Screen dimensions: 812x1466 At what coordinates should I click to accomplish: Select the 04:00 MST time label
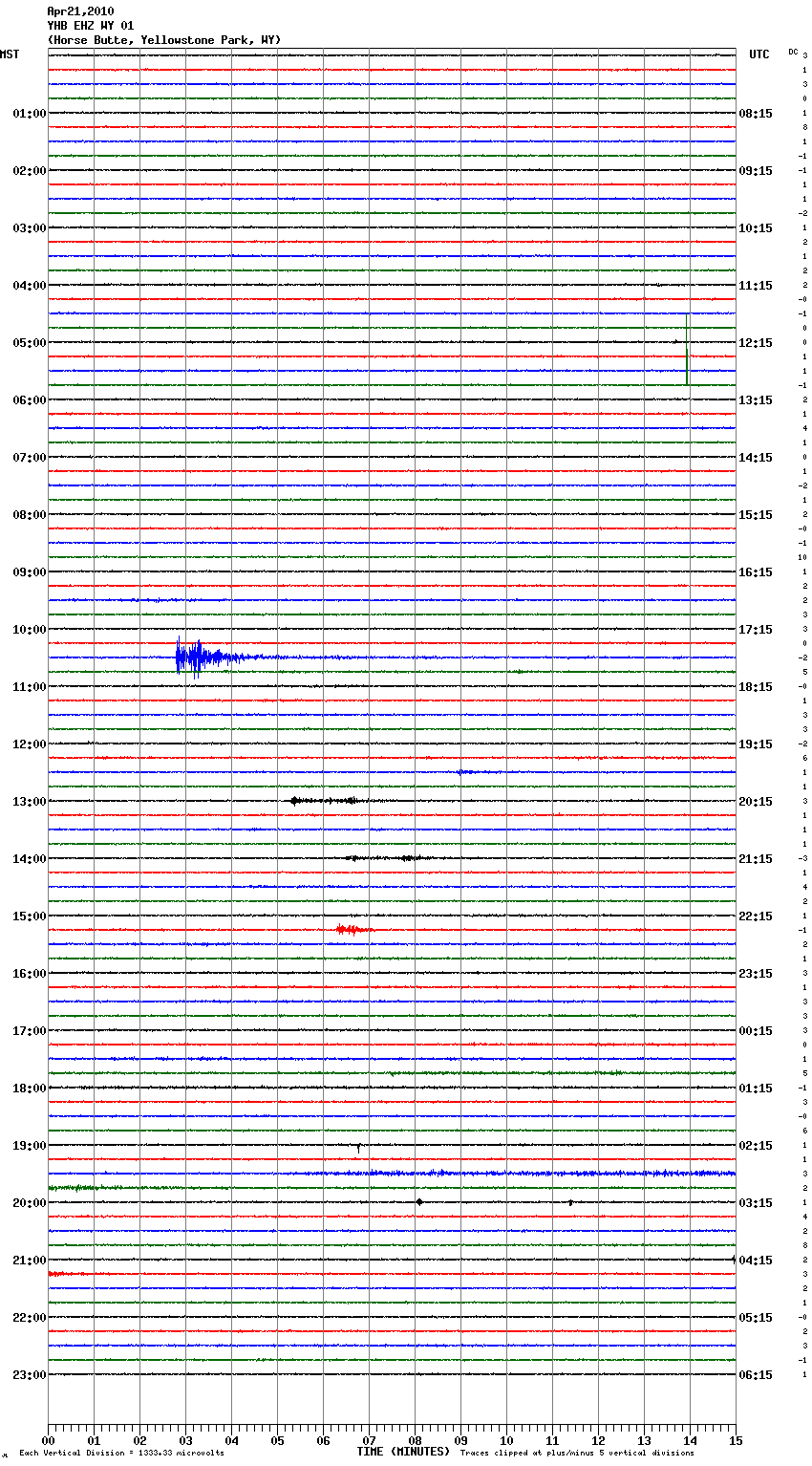30,286
